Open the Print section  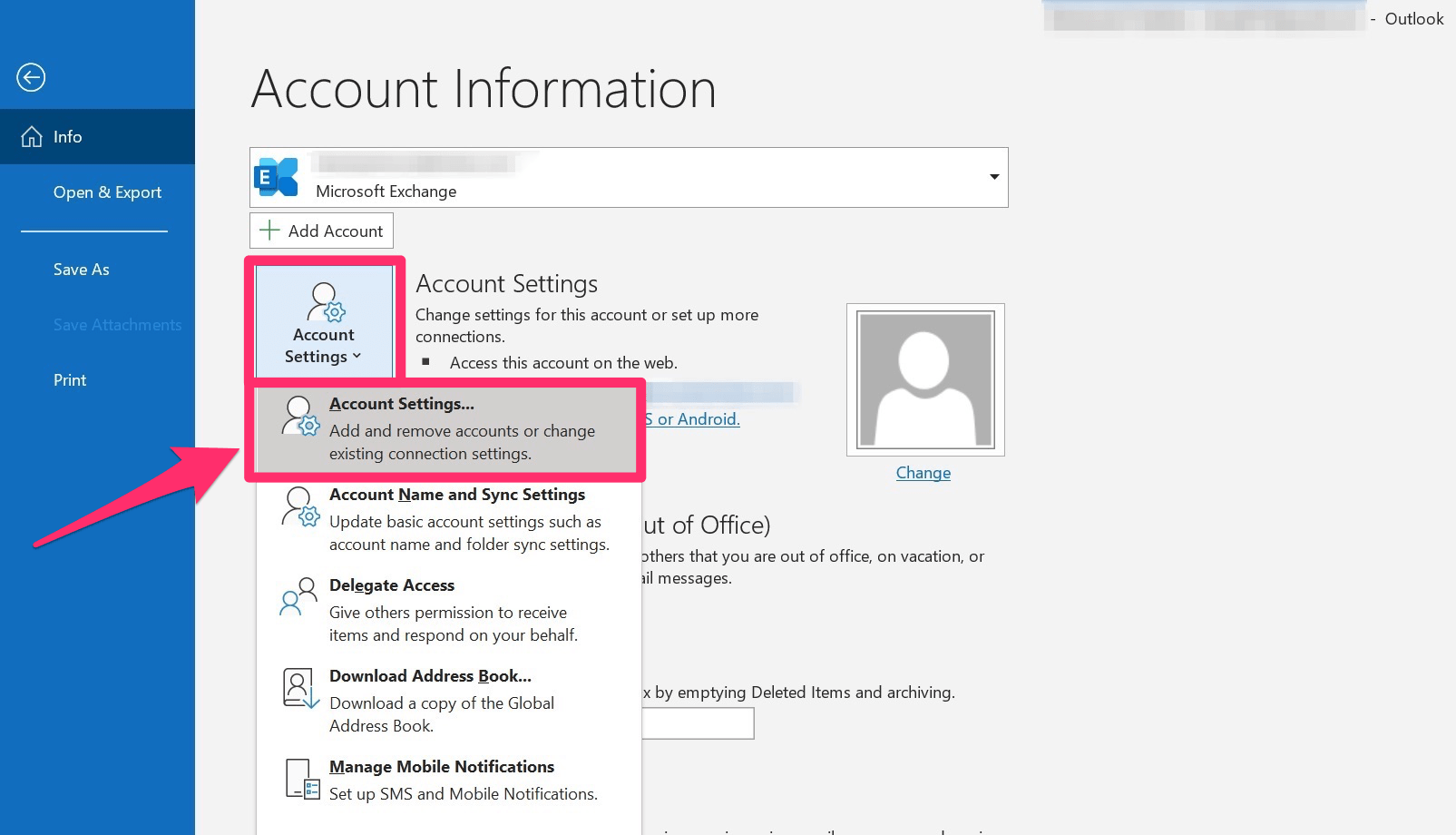pyautogui.click(x=69, y=379)
